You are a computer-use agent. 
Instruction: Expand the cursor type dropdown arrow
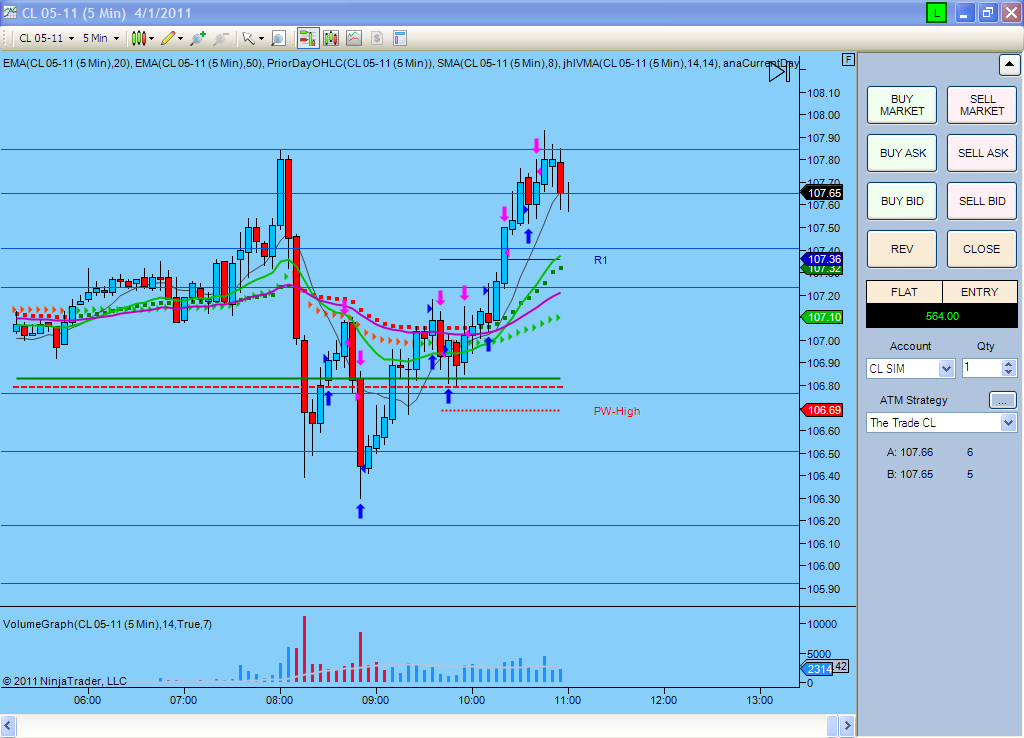261,39
